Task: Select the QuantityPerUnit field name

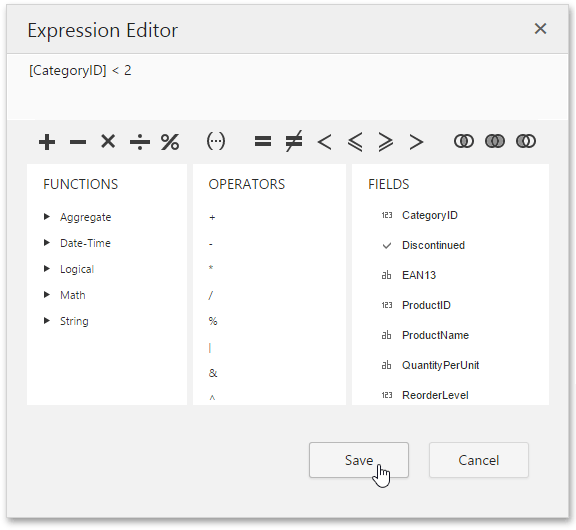Action: point(440,365)
